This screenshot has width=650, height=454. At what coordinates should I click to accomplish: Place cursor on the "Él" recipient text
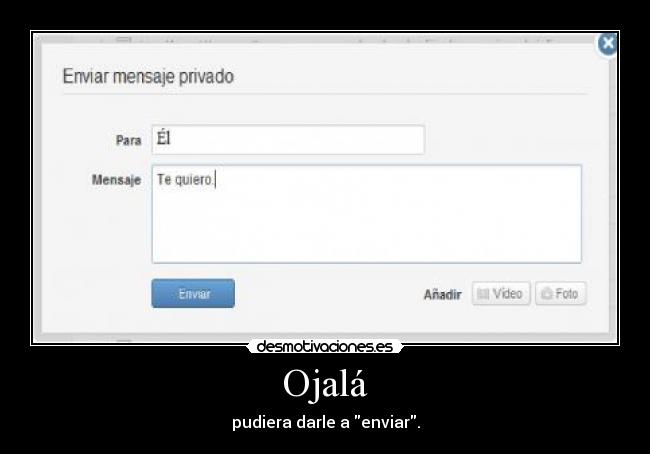164,137
